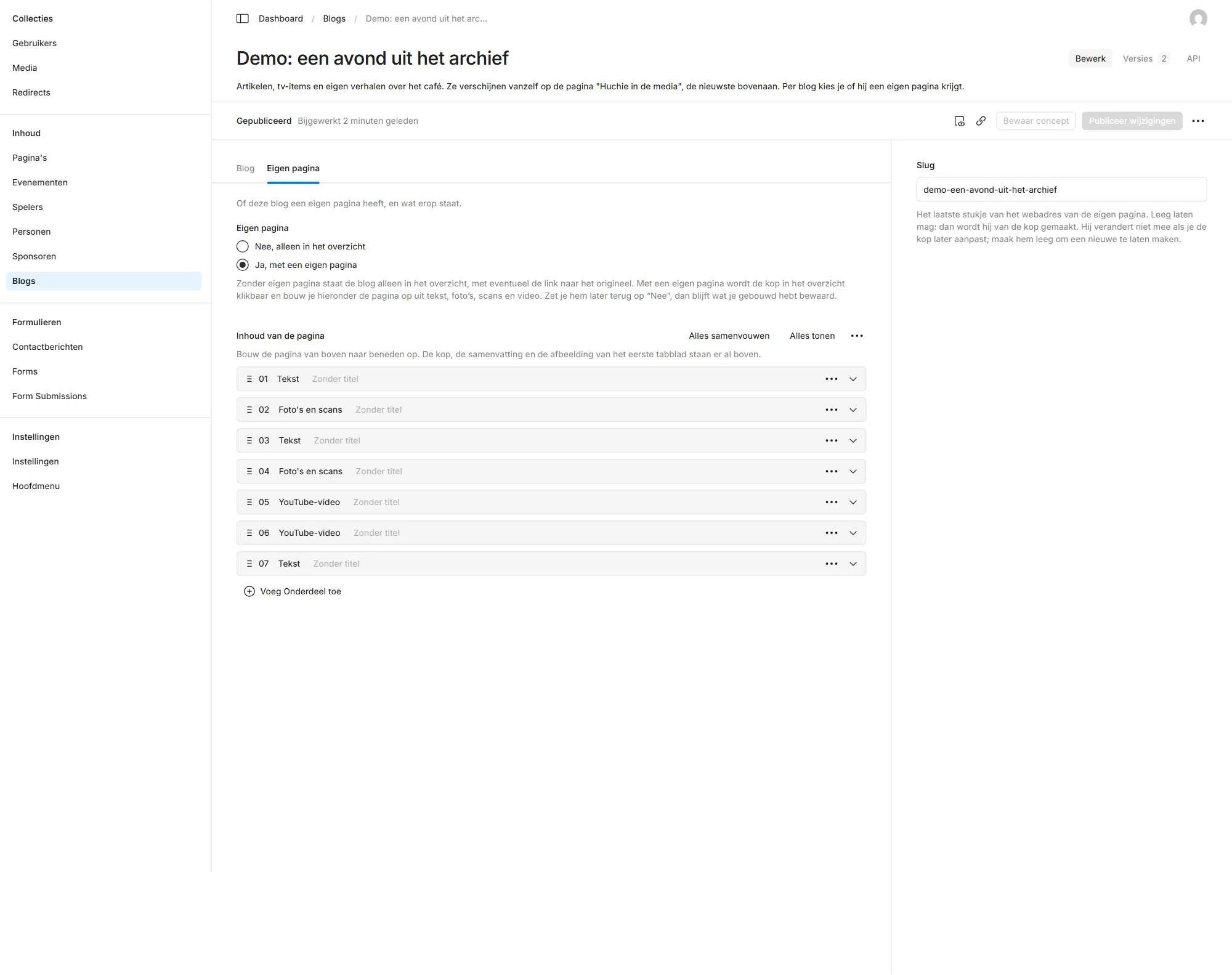This screenshot has width=1232, height=975.
Task: Click Bewaar concept button
Action: coord(1035,121)
